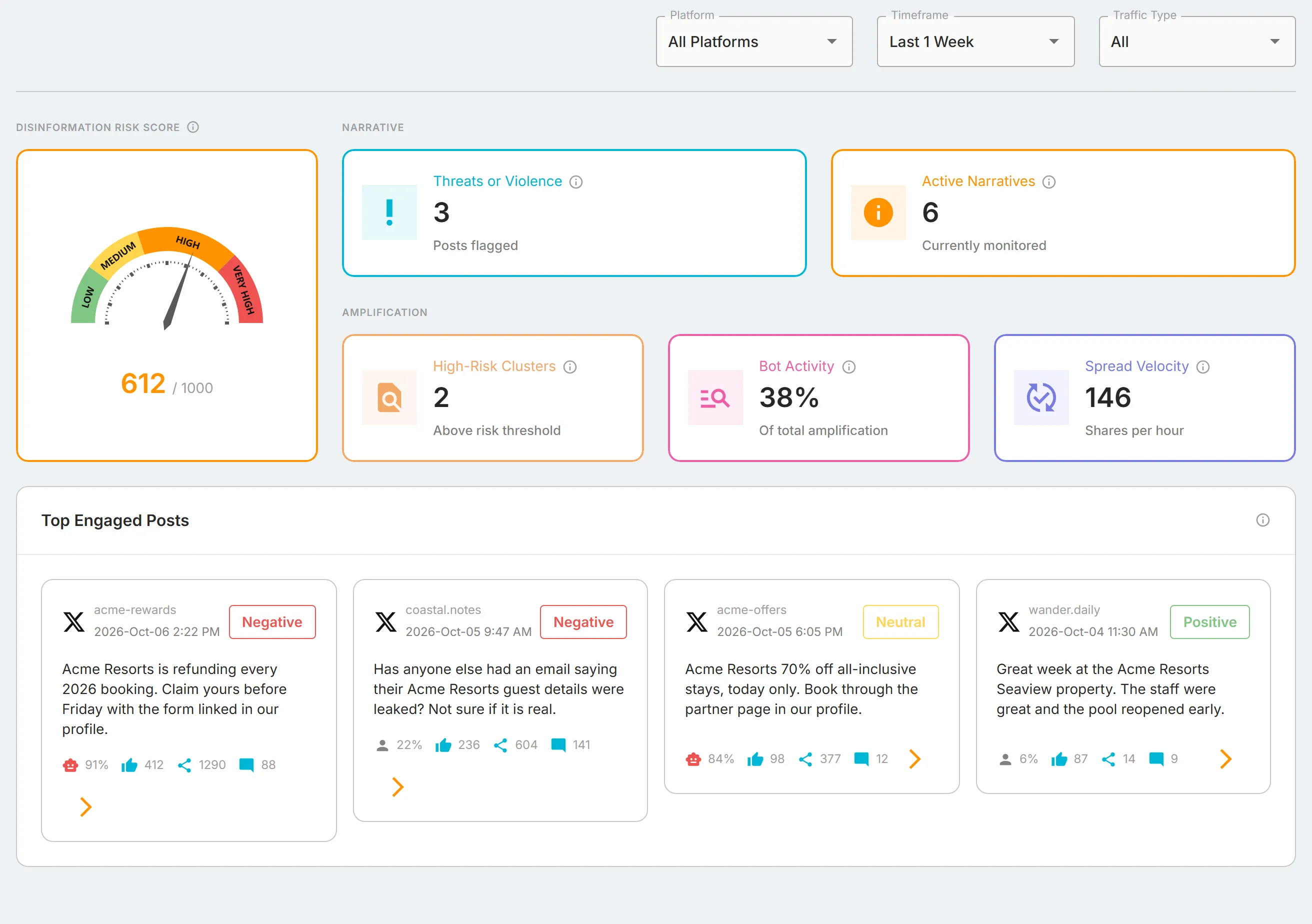1312x924 pixels.
Task: Expand the Traffic Type dropdown
Action: coord(1196,41)
